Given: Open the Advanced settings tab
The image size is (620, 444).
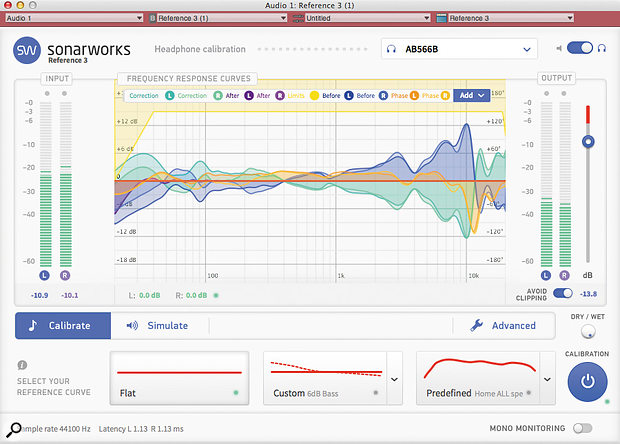Looking at the screenshot, I should pos(503,325).
